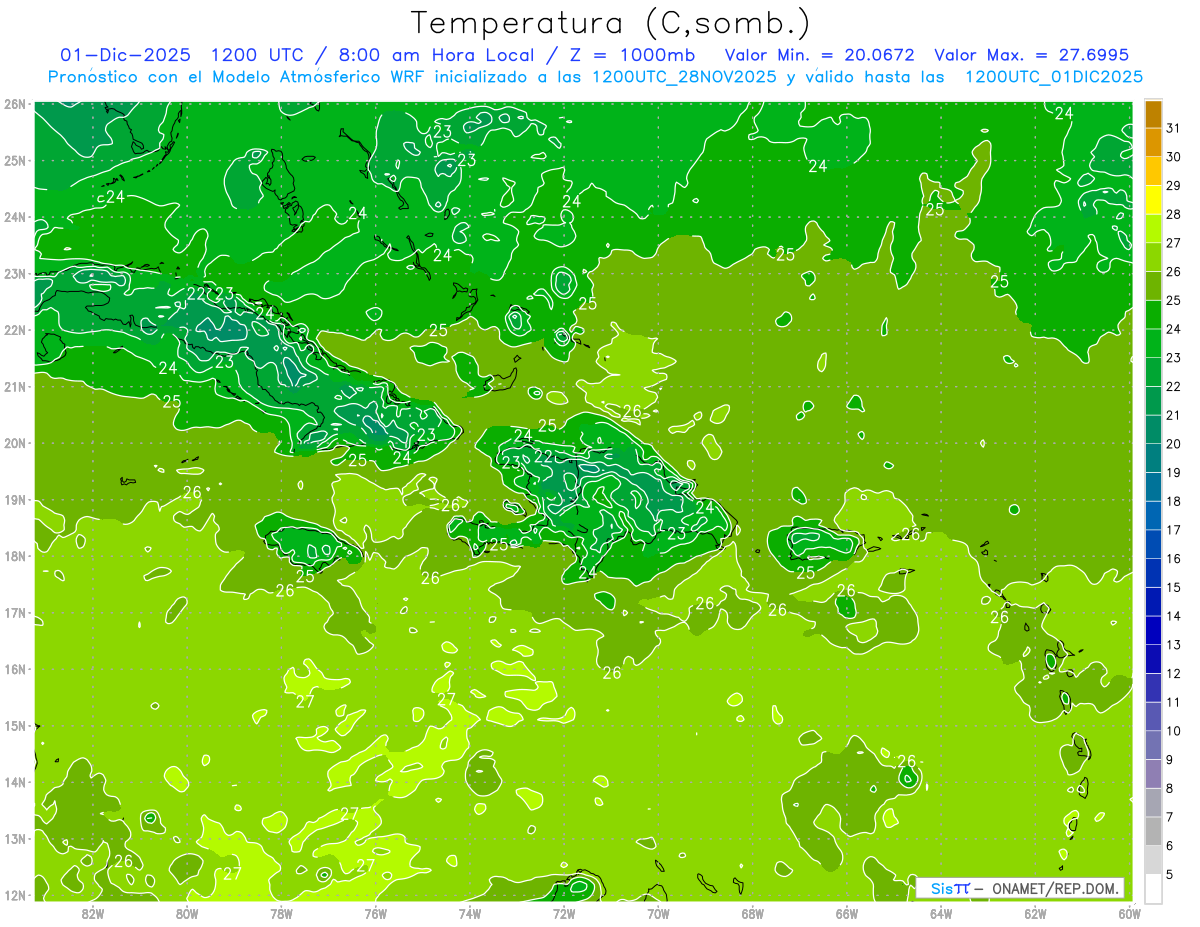
Task: Click color scale value 20
Action: point(1173,443)
